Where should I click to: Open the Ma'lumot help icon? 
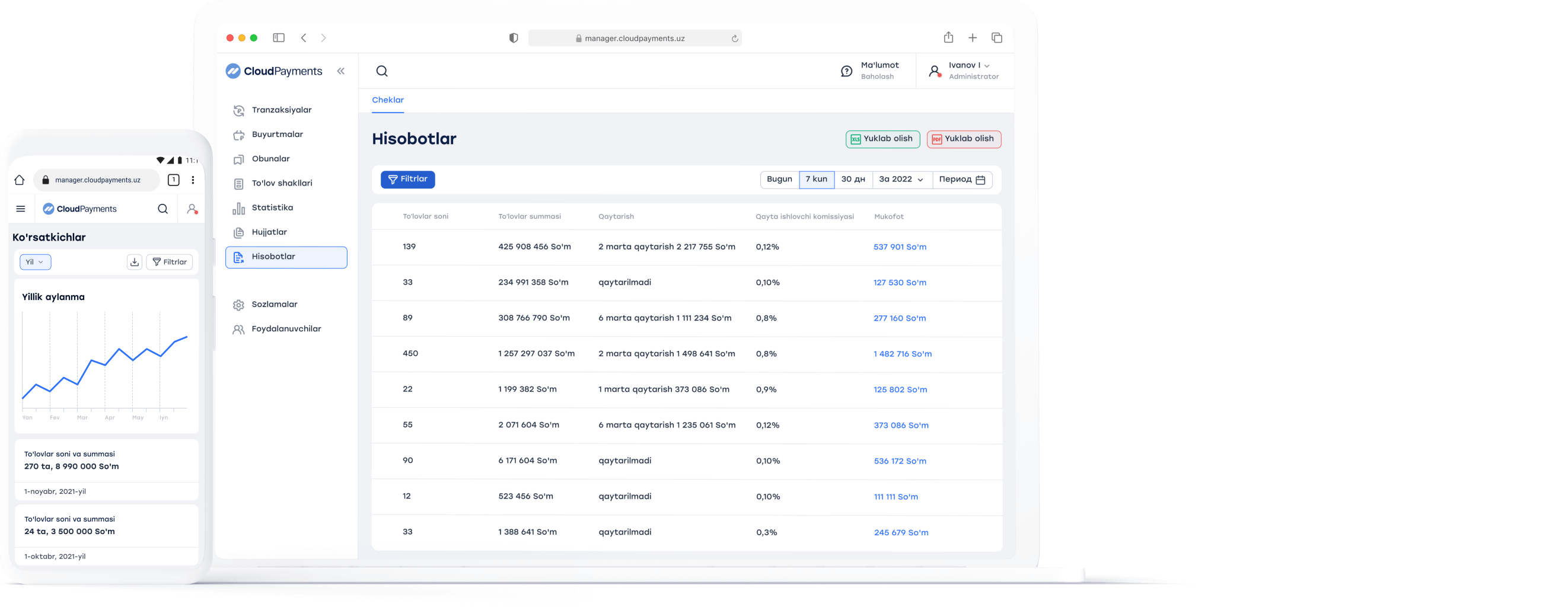coord(846,71)
